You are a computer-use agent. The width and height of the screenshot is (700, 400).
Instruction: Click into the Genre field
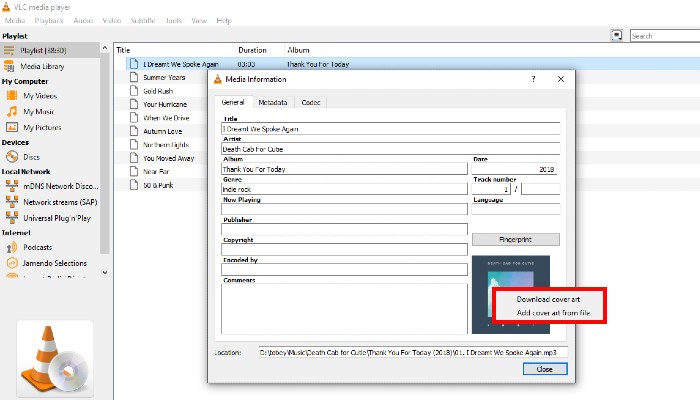344,189
